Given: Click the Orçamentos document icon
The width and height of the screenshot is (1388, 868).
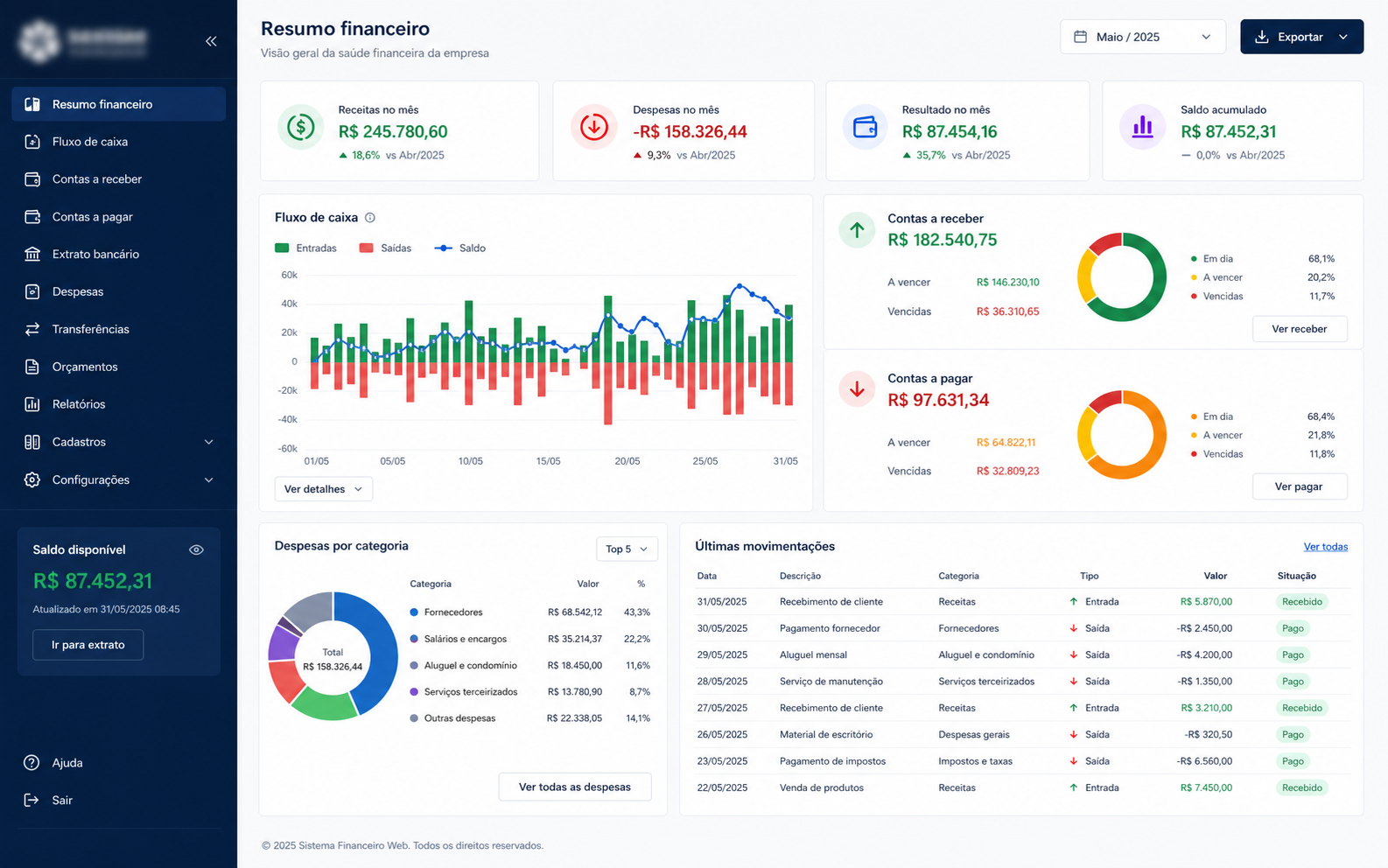Looking at the screenshot, I should [x=32, y=367].
